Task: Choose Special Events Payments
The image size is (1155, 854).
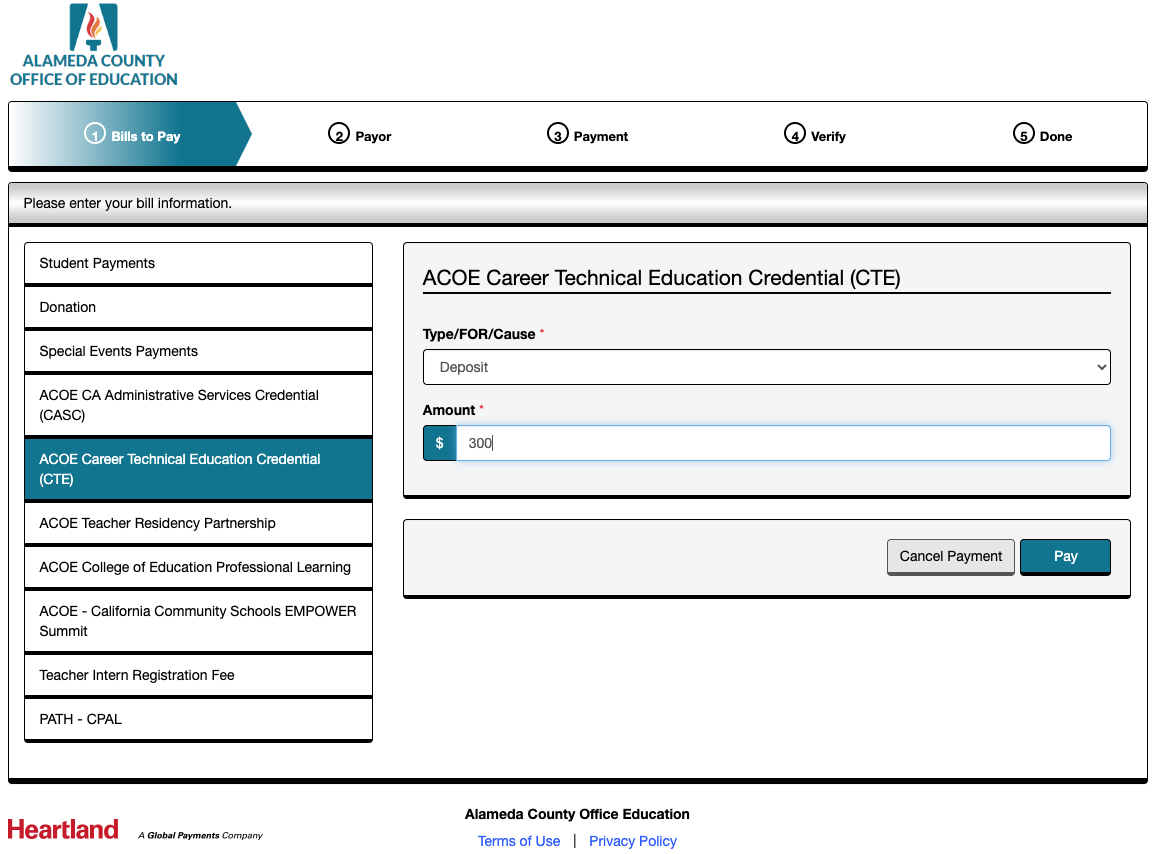Action: [198, 351]
